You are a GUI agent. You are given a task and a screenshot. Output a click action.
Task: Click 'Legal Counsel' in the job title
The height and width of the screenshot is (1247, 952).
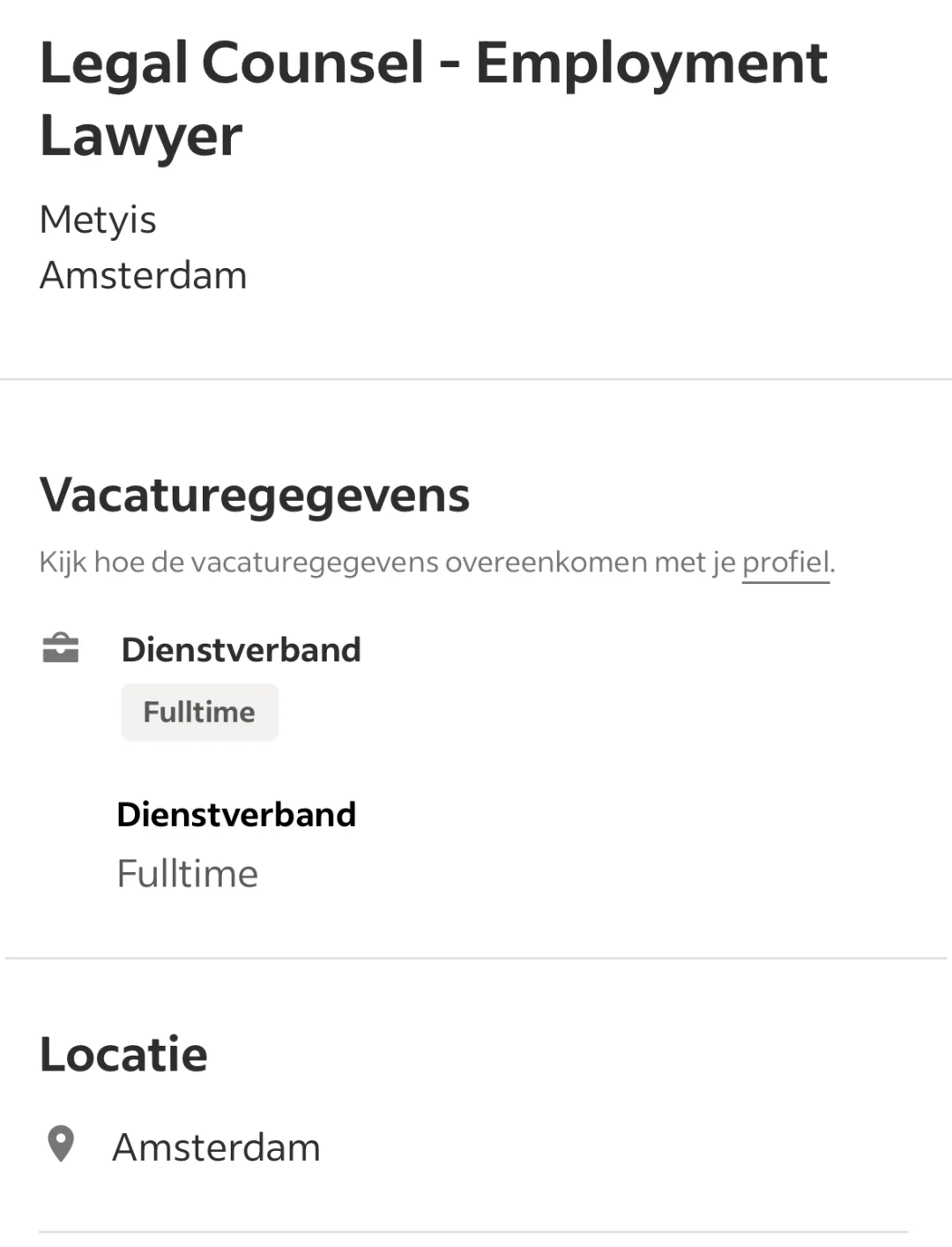pos(233,63)
